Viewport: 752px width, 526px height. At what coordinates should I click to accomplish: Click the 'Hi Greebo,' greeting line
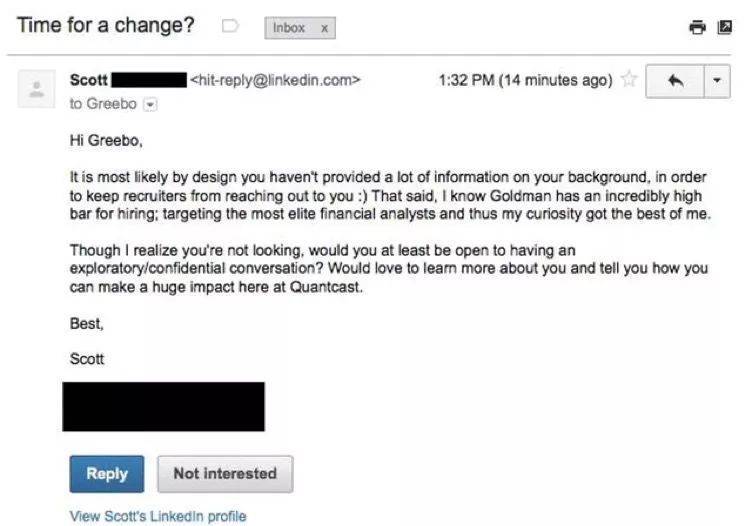(106, 140)
